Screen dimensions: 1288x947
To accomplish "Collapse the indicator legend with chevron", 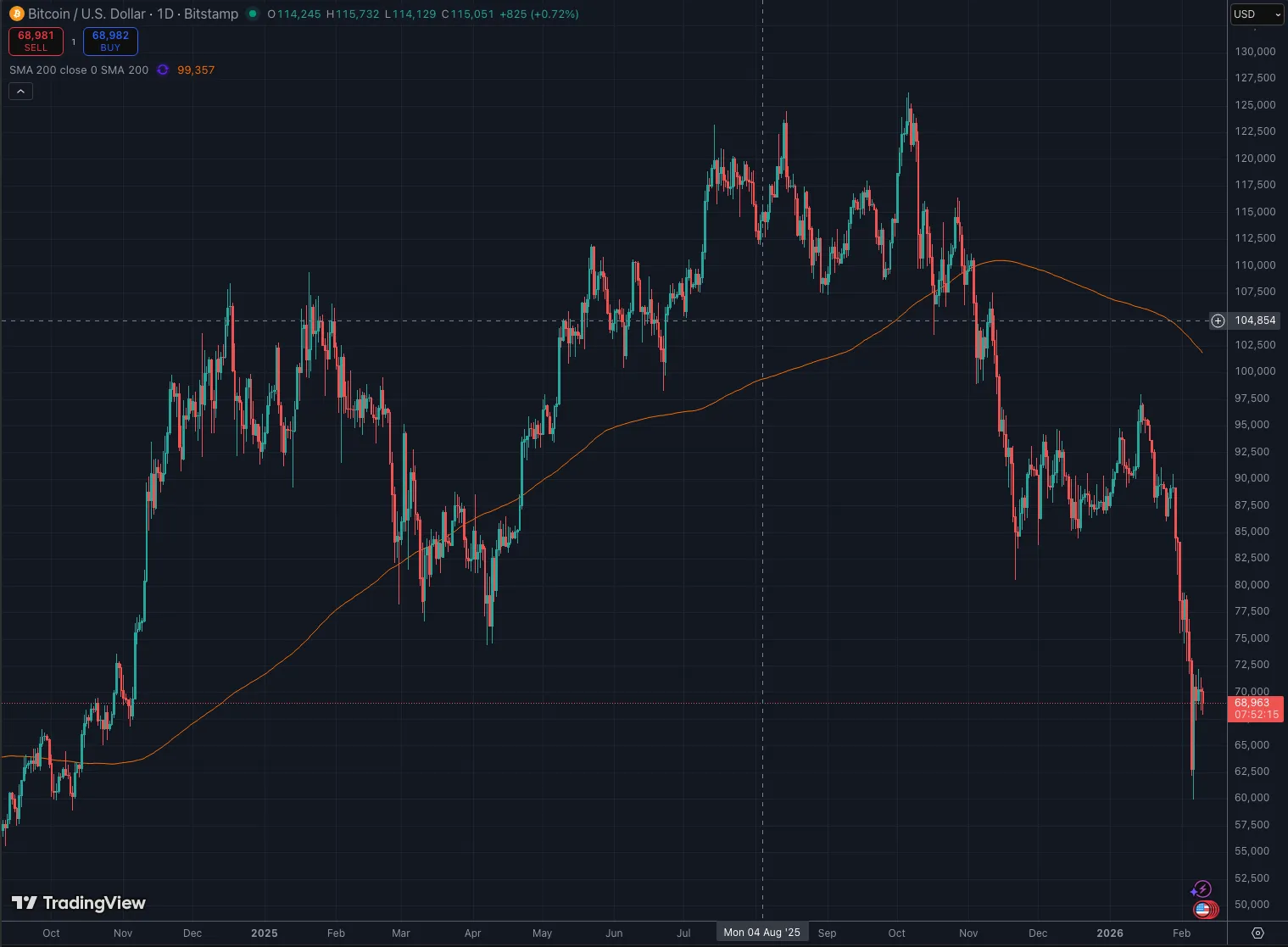I will pyautogui.click(x=20, y=92).
